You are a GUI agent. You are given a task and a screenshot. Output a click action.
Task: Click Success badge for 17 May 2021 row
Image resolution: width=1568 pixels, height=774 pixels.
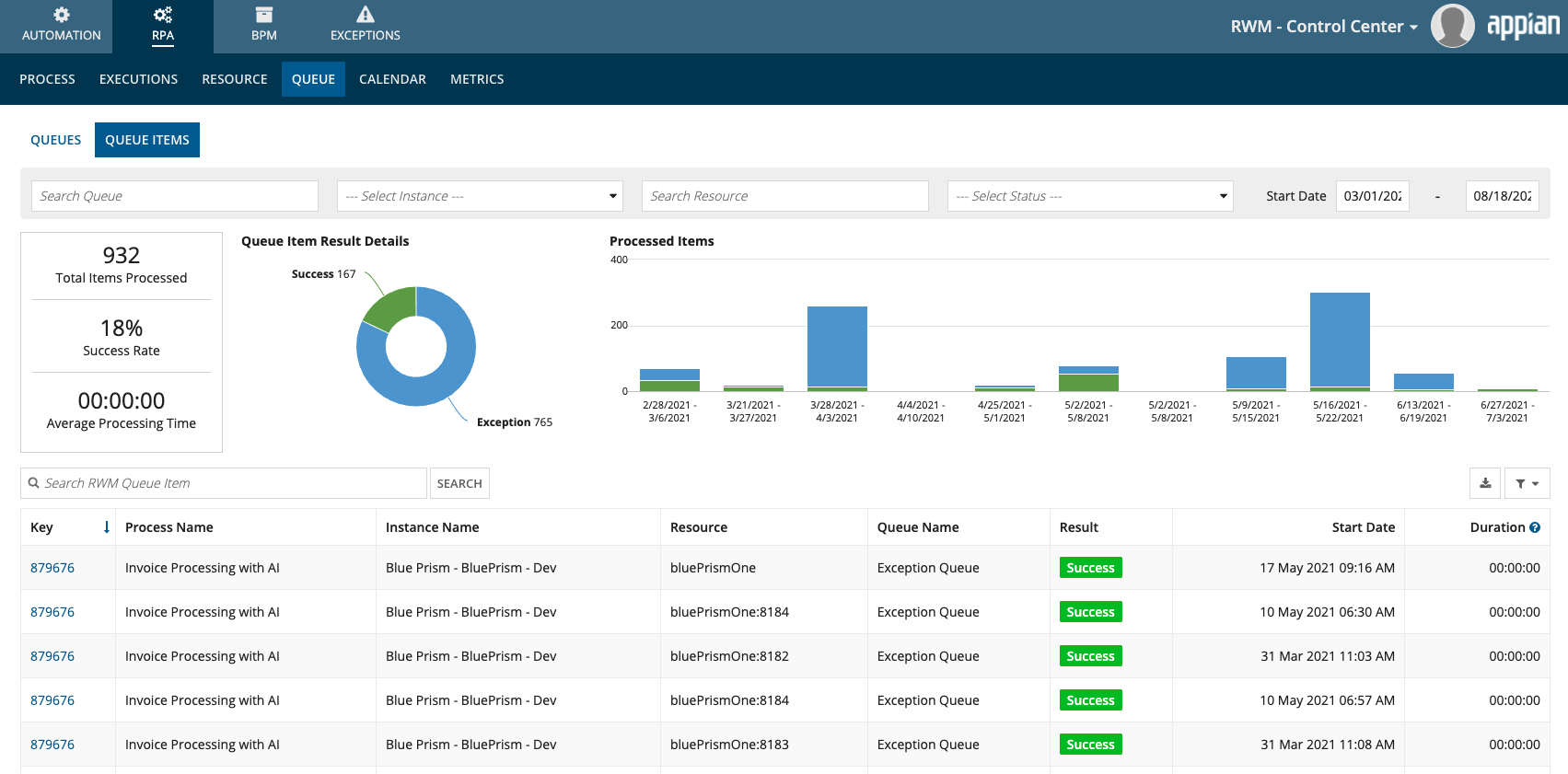pos(1090,568)
